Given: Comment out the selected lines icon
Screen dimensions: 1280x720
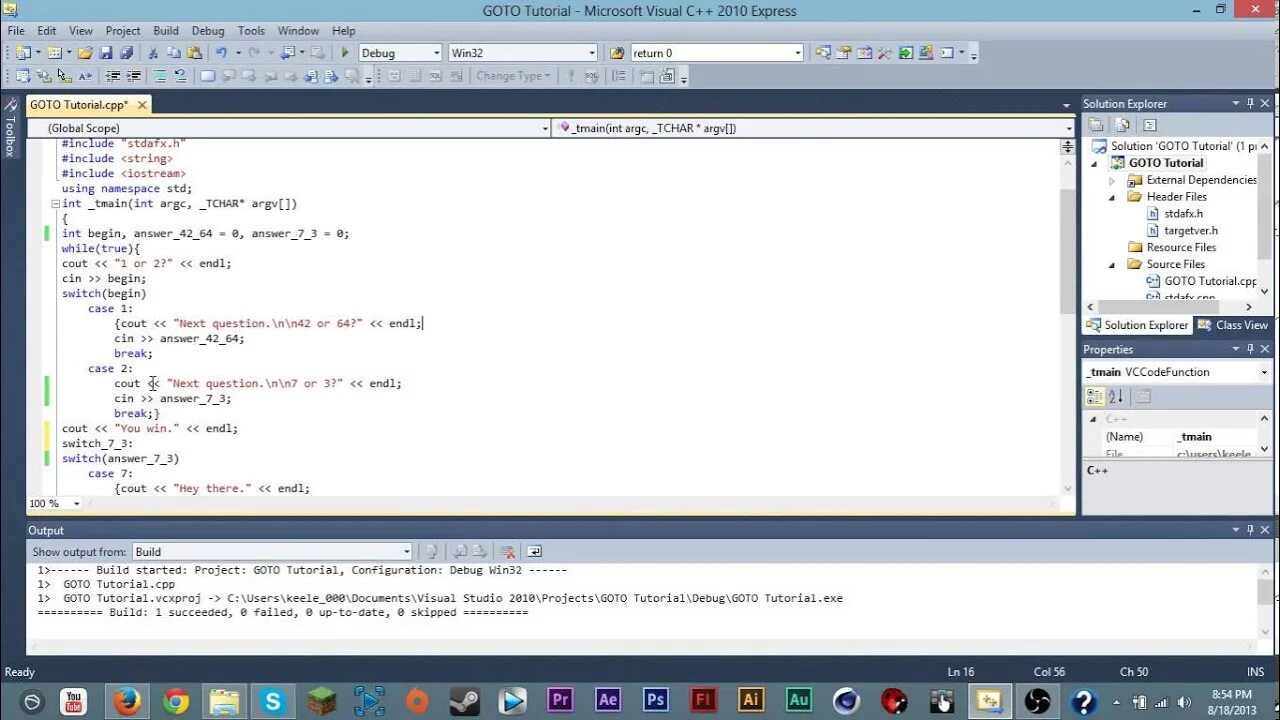Looking at the screenshot, I should [160, 76].
